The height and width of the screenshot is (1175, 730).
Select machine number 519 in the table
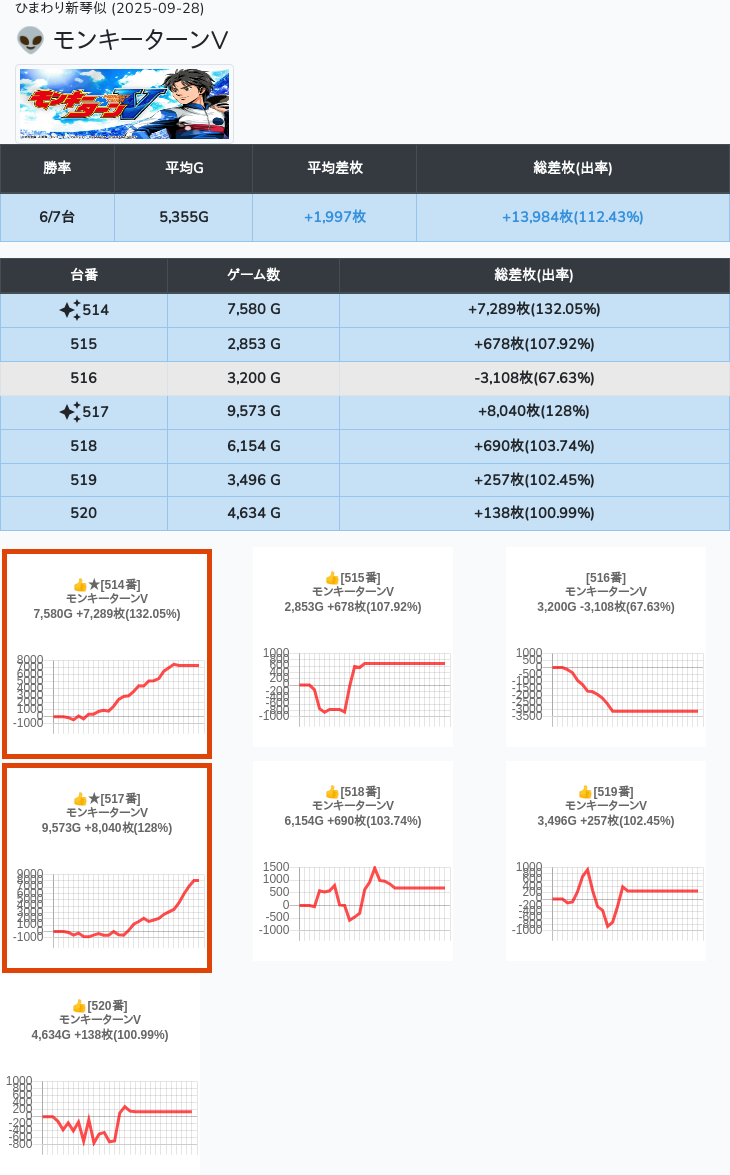(x=84, y=480)
